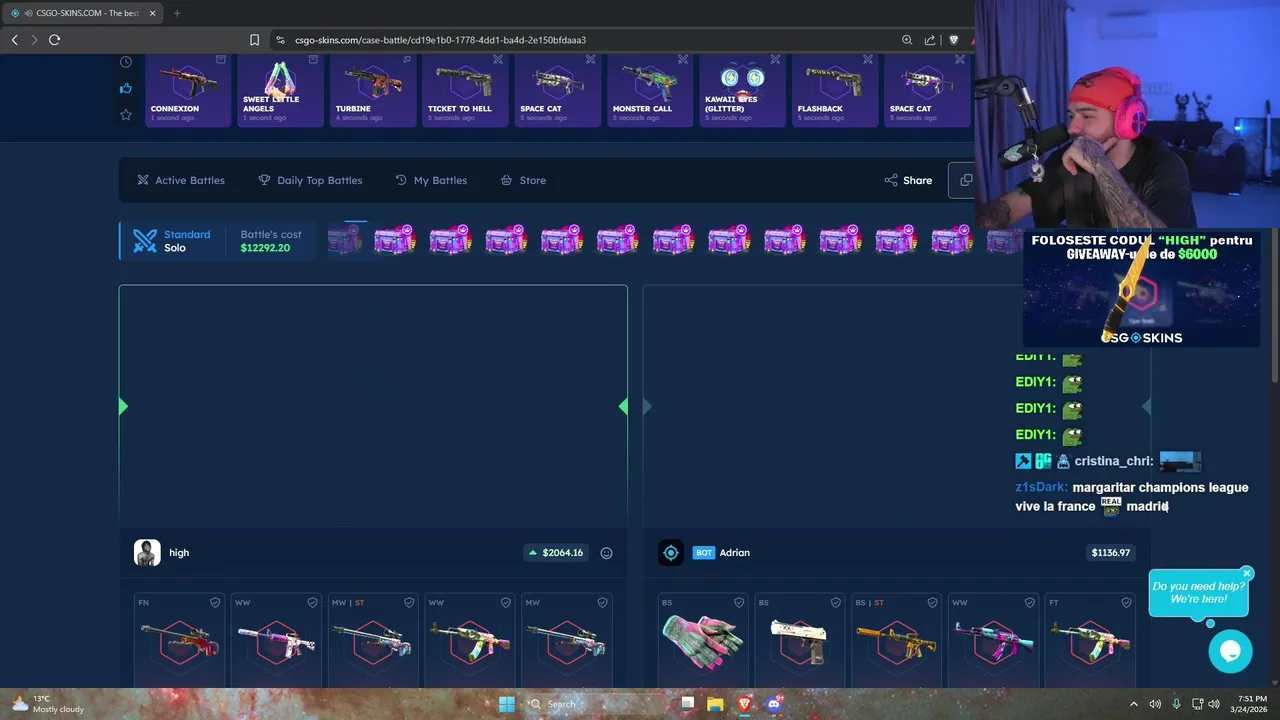This screenshot has height=720, width=1280.
Task: Open the zoom magnifier in address bar
Action: click(x=907, y=40)
